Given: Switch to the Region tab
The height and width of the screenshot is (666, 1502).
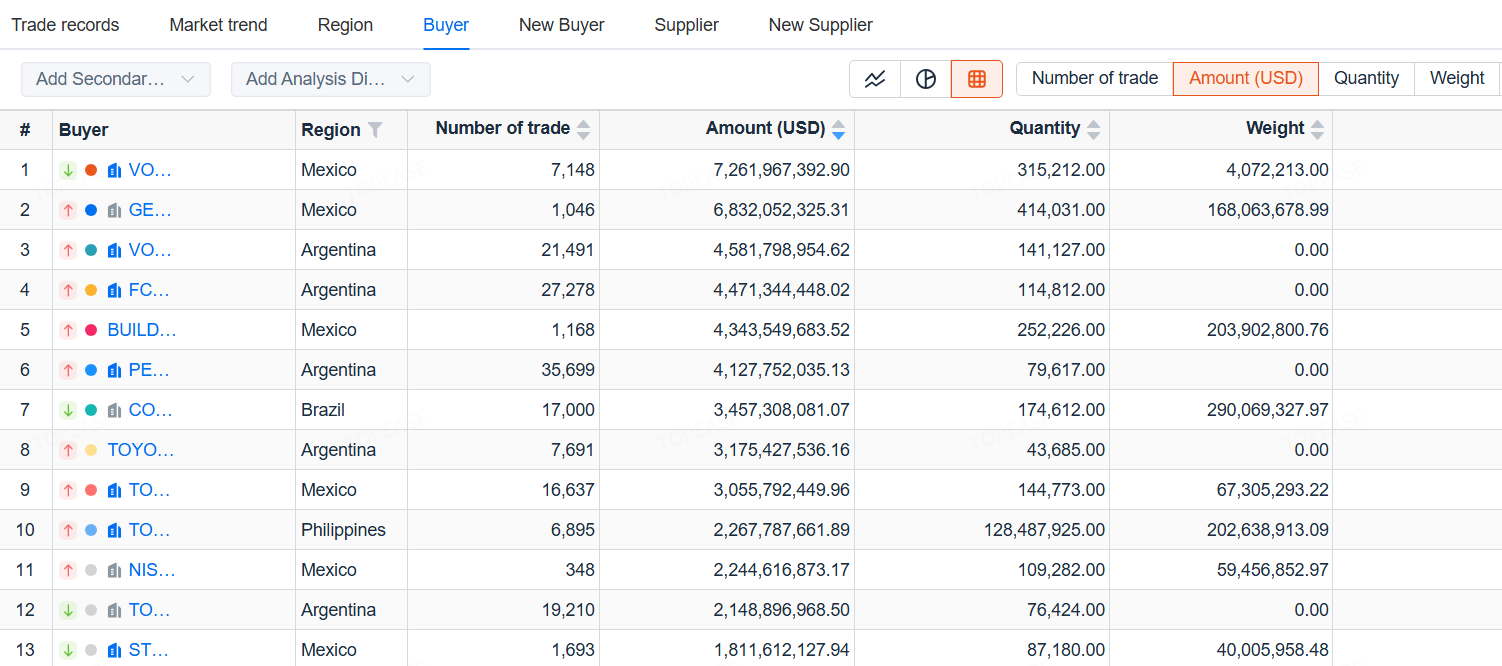Looking at the screenshot, I should 346,25.
